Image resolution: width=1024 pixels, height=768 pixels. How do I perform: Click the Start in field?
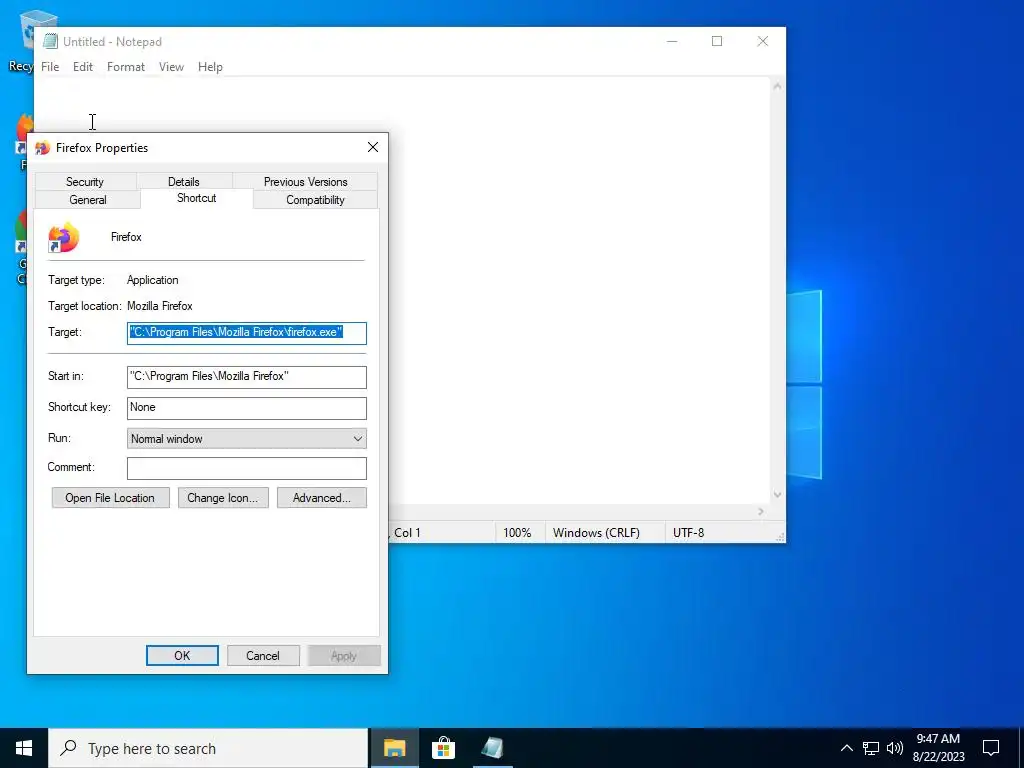tap(247, 377)
